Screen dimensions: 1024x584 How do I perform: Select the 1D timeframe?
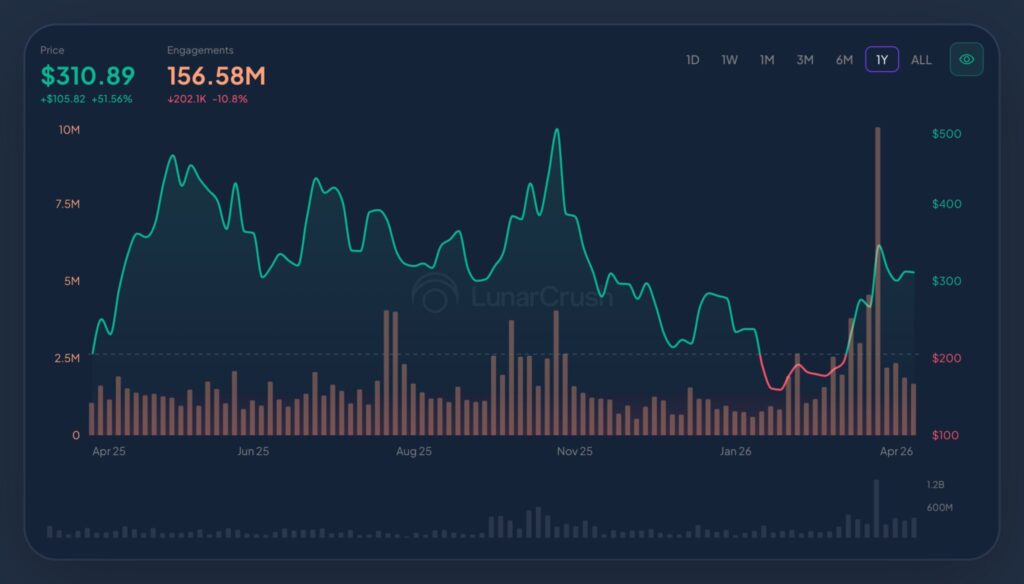691,60
